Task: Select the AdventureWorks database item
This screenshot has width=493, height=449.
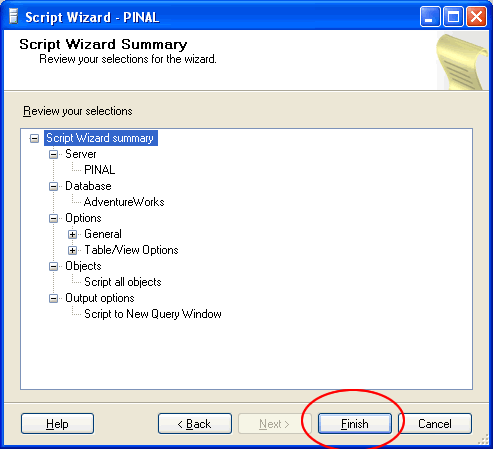Action: pyautogui.click(x=124, y=202)
